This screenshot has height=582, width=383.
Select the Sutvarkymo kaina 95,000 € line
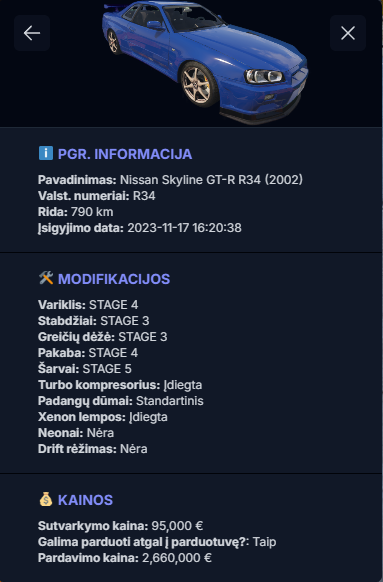120,526
